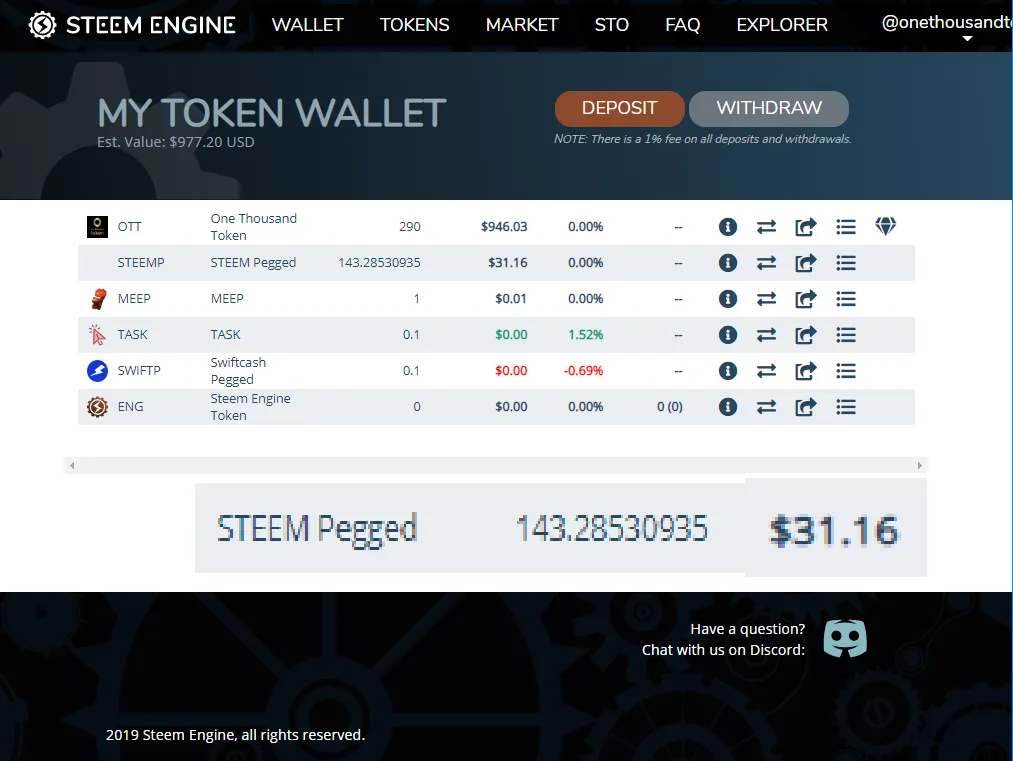Open the FAQ page

point(683,25)
